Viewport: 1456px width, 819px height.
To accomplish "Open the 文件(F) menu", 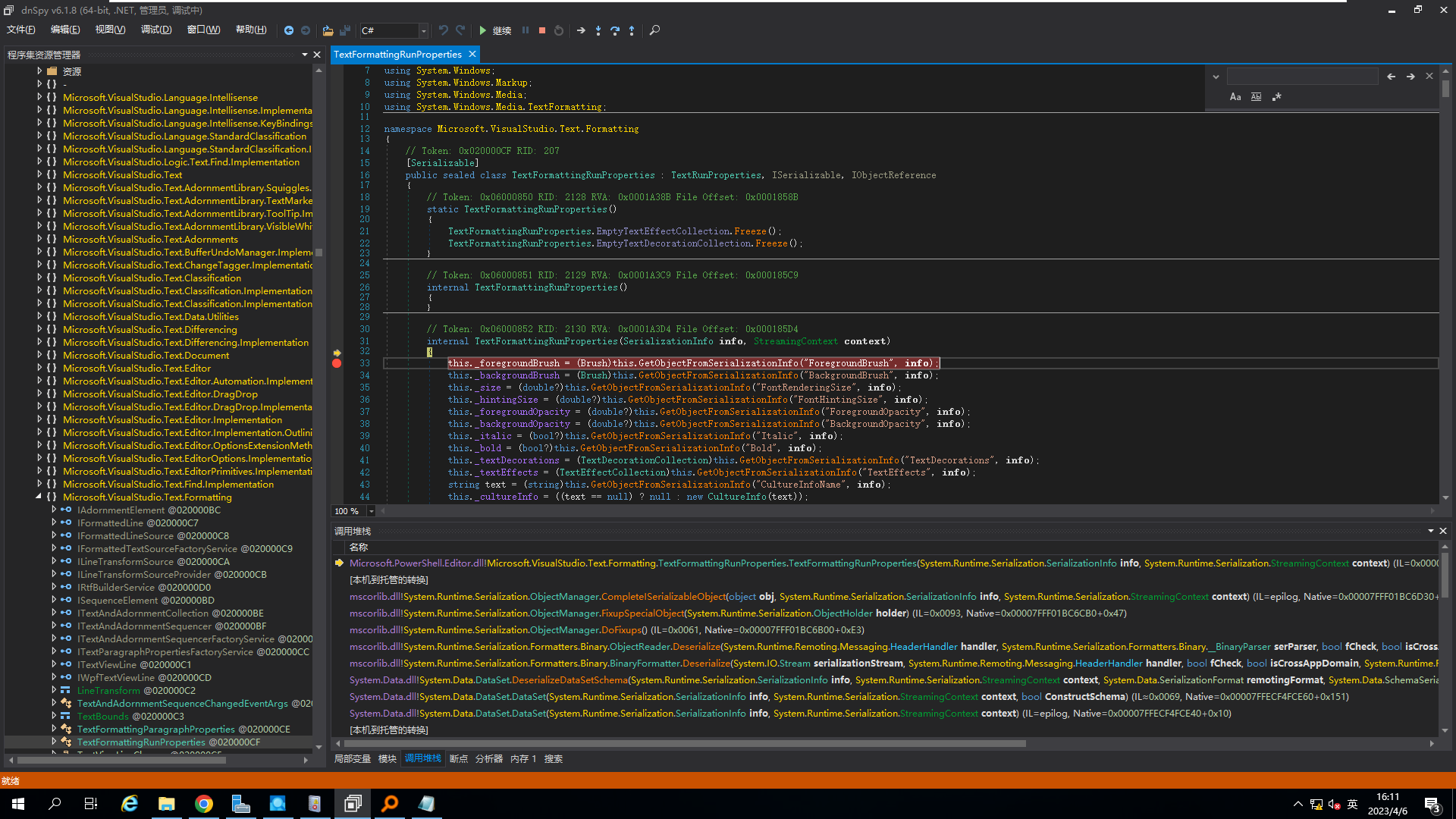I will (x=21, y=30).
